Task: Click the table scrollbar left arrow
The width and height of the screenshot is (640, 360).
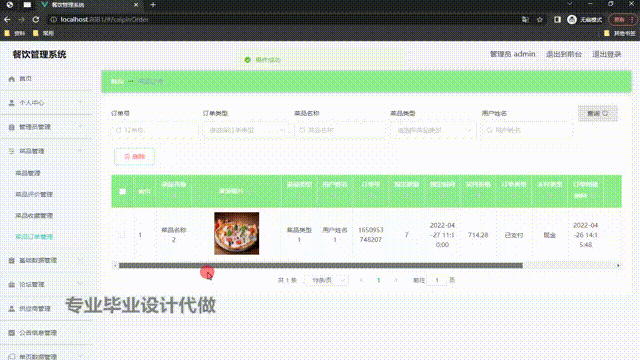Action: [x=115, y=266]
